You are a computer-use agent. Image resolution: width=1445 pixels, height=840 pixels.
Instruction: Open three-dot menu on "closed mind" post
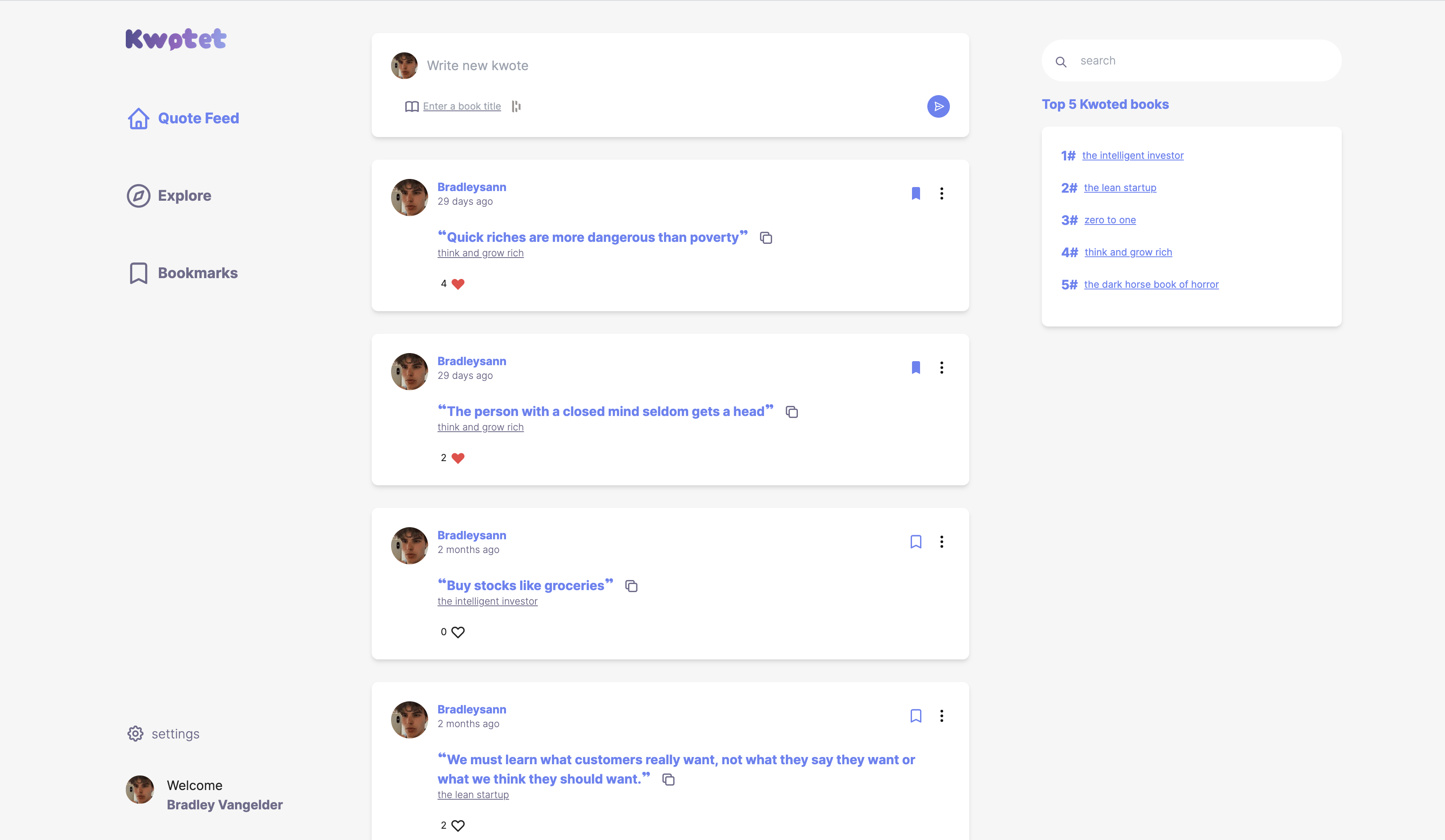coord(941,368)
